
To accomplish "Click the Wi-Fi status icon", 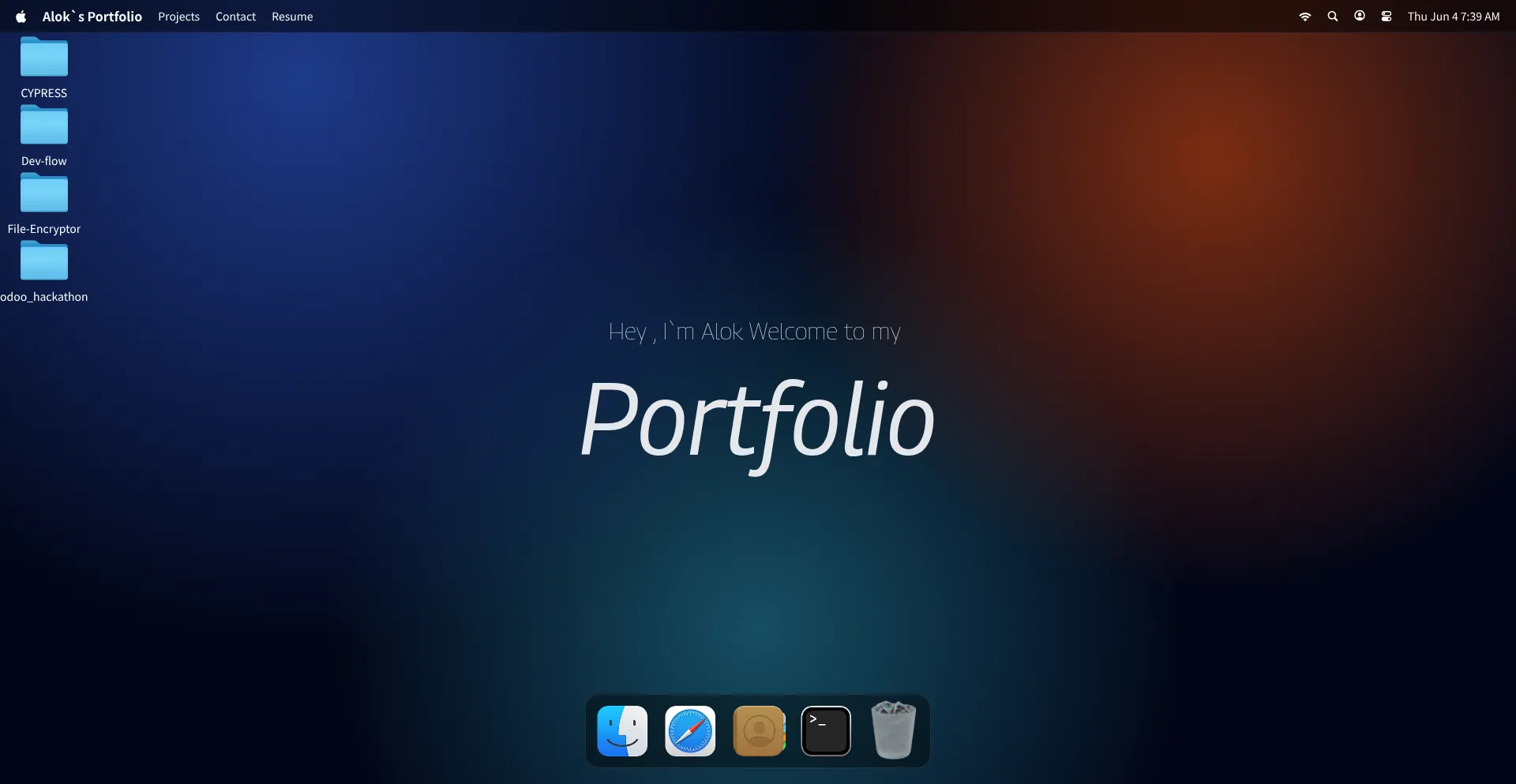I will [1305, 17].
